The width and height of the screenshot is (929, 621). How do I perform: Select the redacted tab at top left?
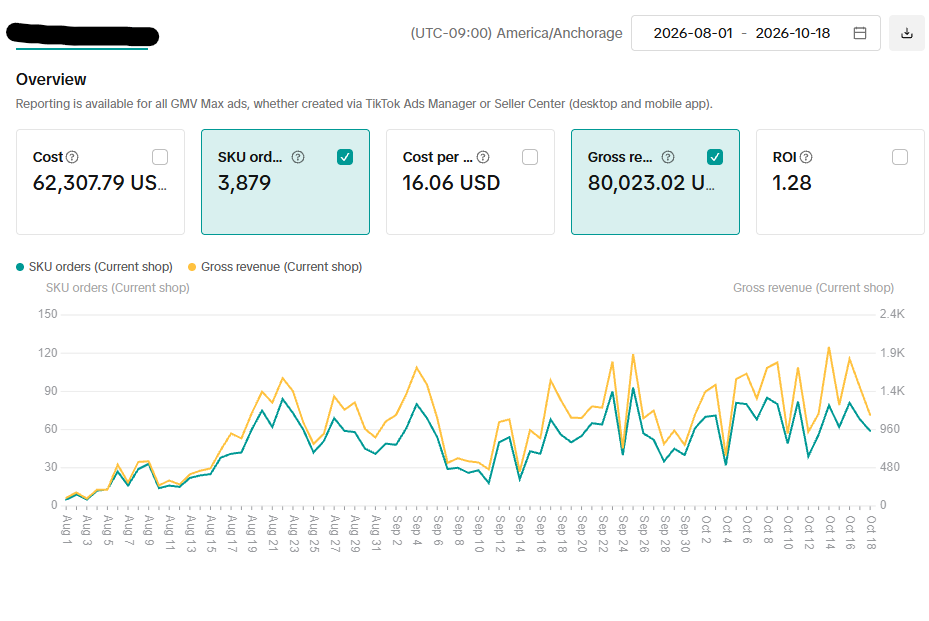(82, 36)
